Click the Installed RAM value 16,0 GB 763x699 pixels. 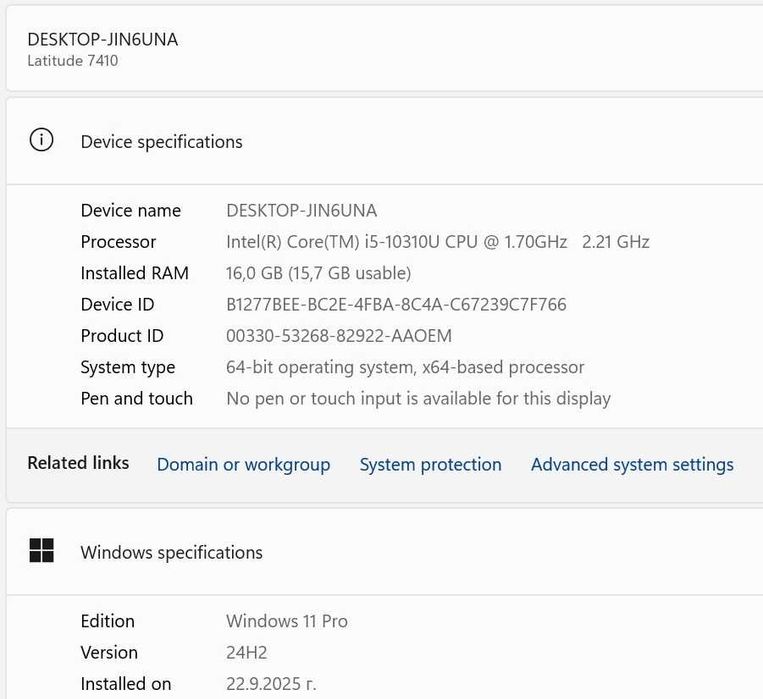[x=318, y=273]
